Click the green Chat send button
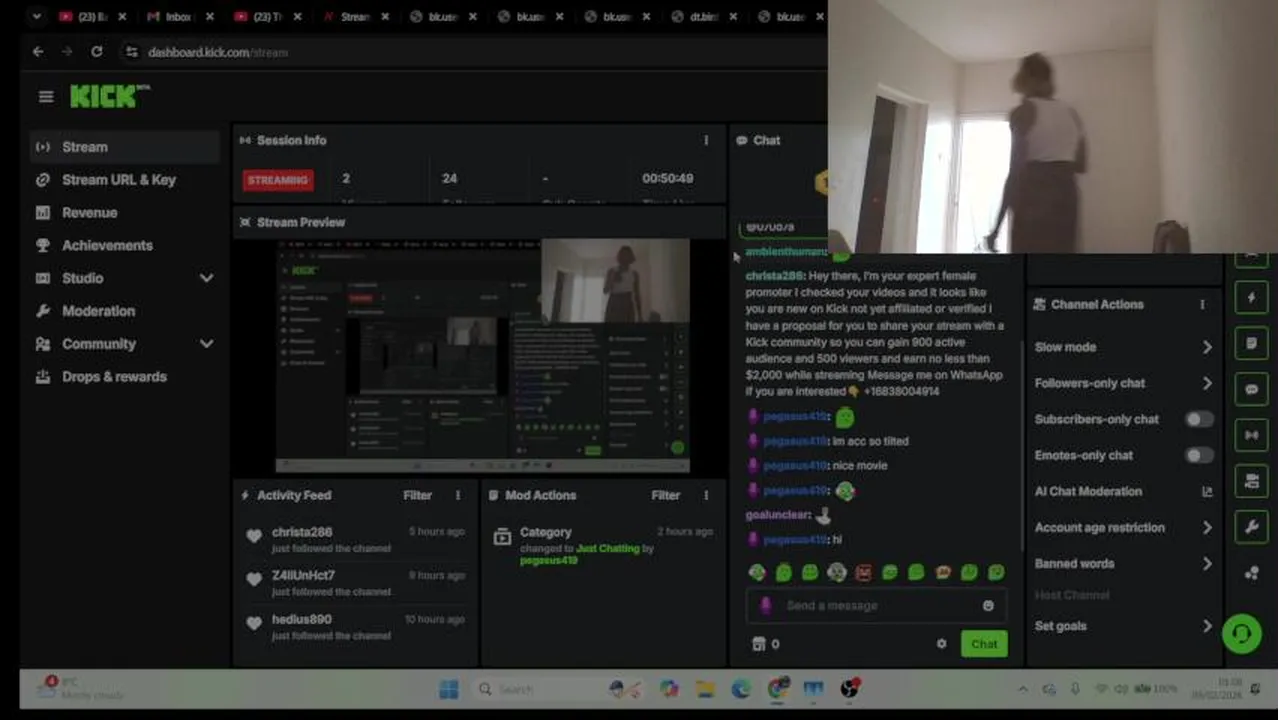Screen dimensions: 1278x720 [x=984, y=644]
